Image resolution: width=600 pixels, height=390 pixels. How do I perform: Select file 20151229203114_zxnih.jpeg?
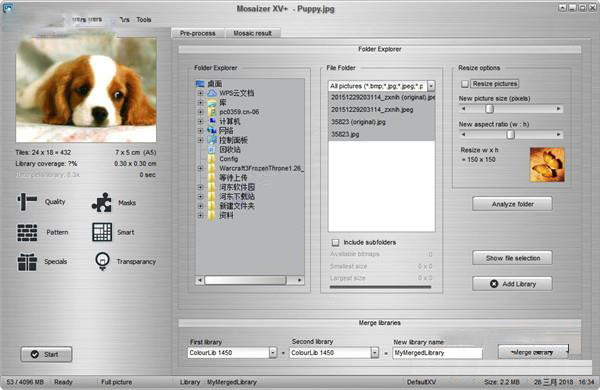click(382, 110)
